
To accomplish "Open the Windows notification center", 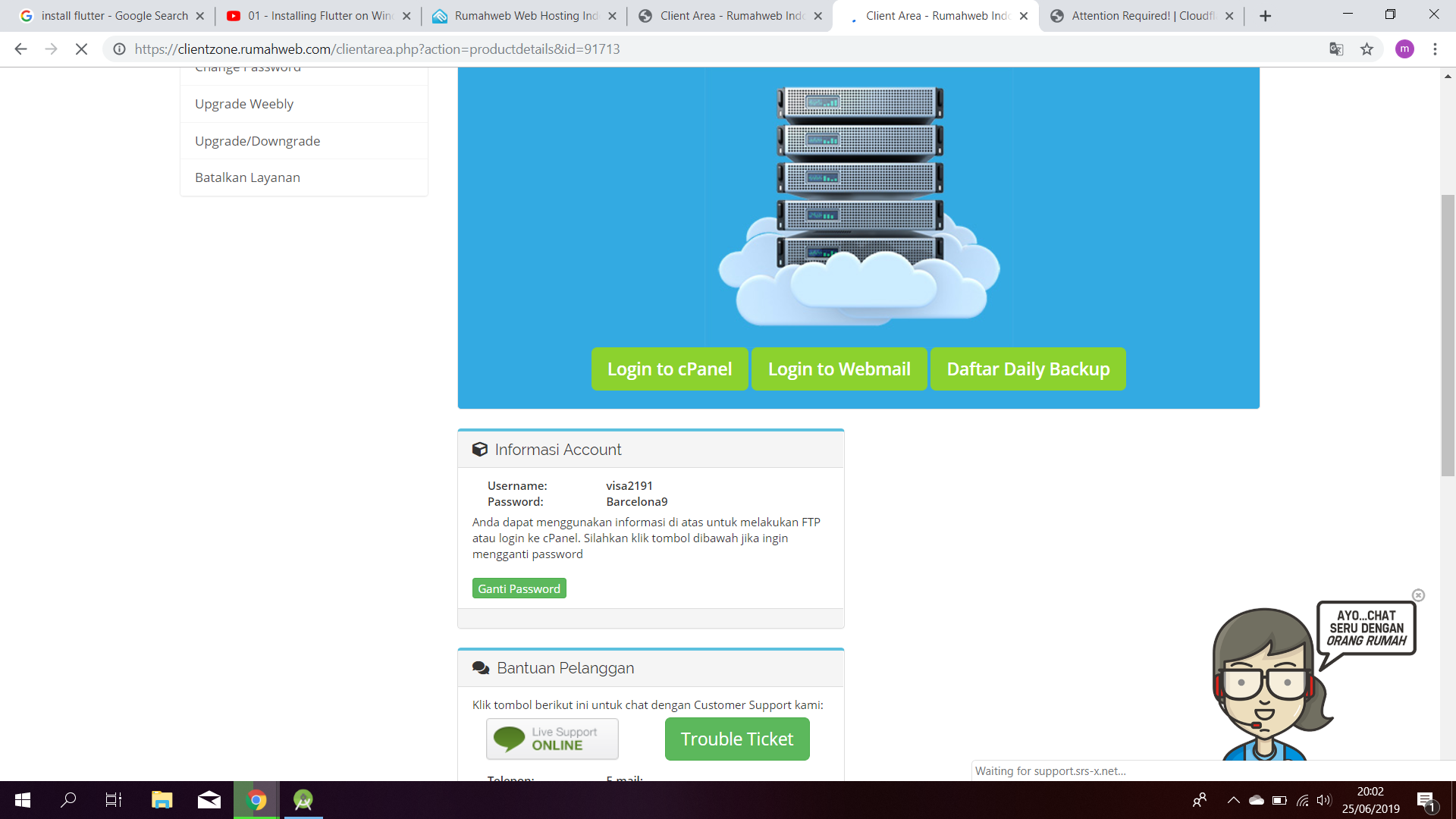I will point(1426,800).
